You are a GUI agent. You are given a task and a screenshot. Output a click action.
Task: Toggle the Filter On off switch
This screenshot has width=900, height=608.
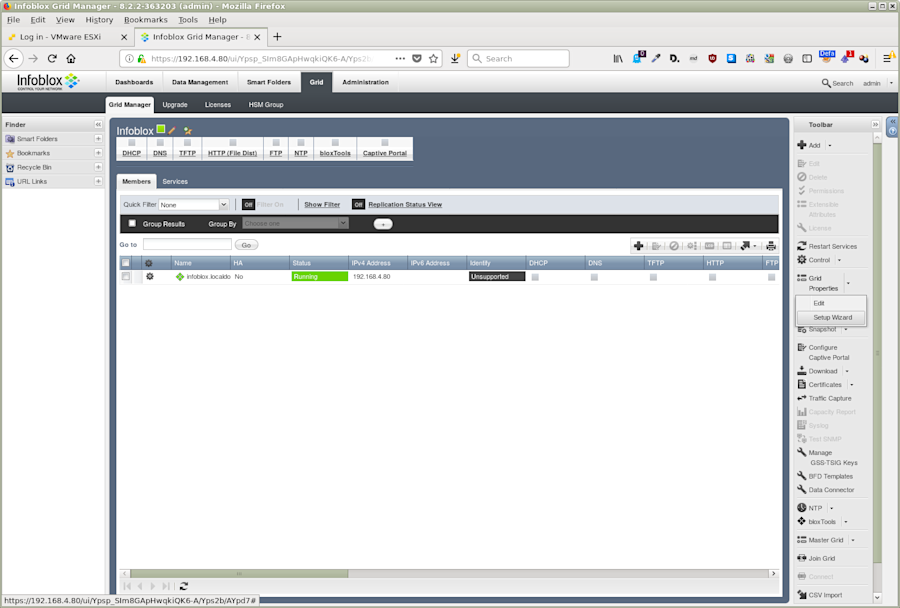click(x=248, y=204)
